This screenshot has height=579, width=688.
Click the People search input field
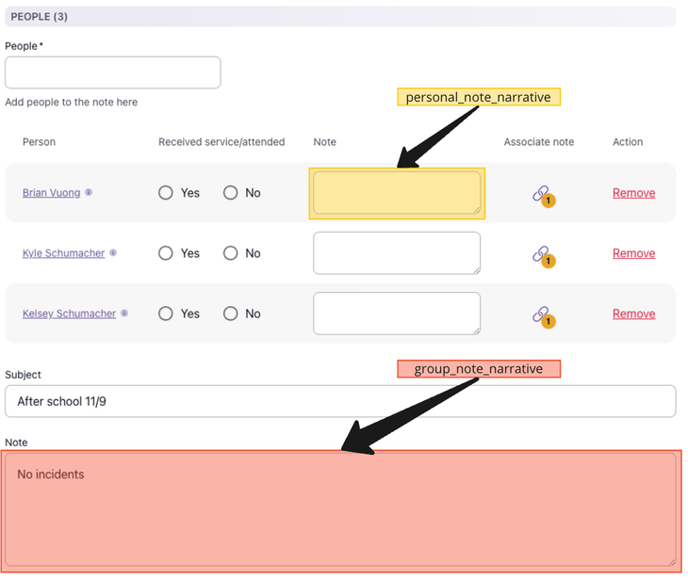click(113, 73)
